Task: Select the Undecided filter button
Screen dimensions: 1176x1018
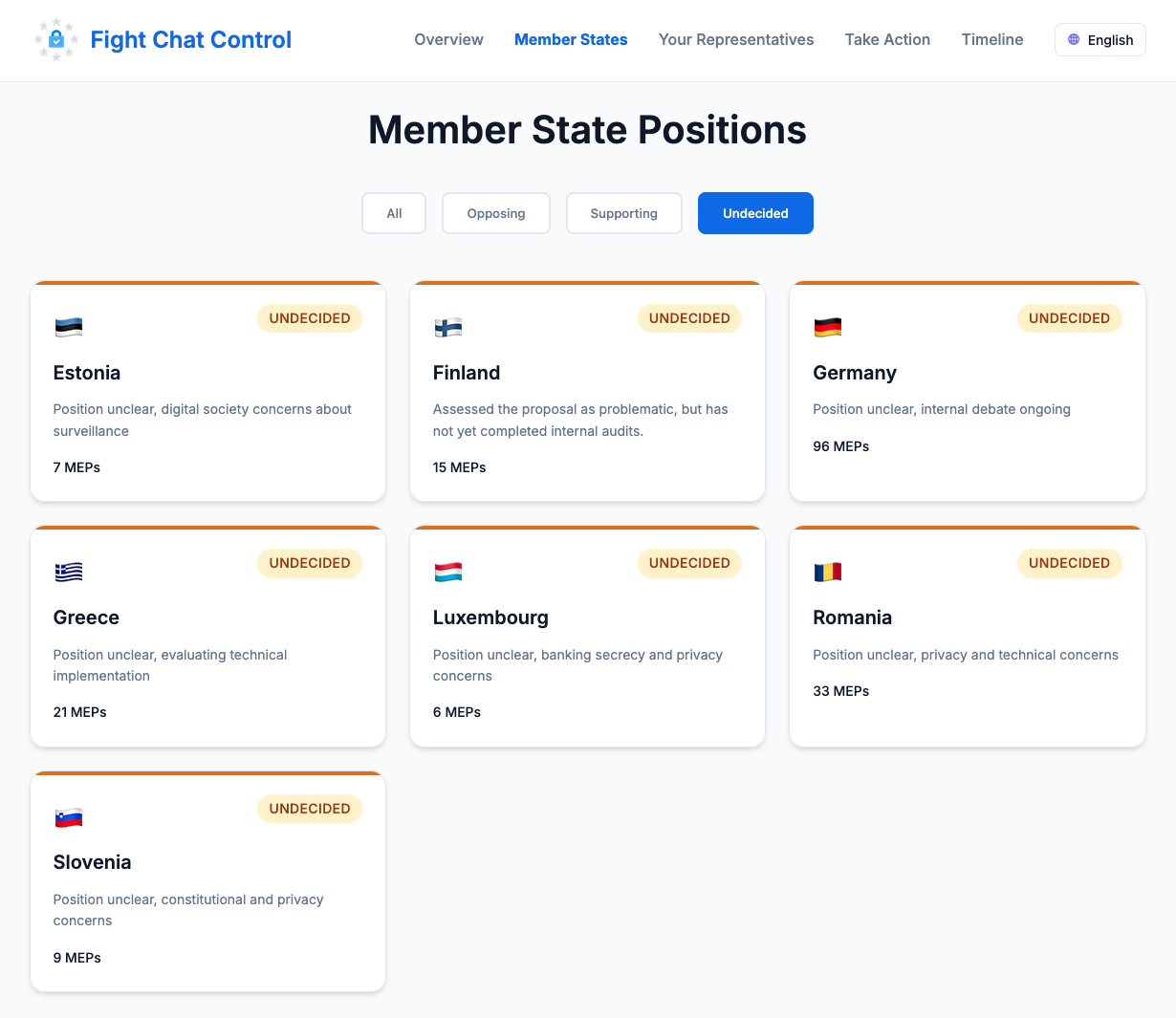Action: (x=755, y=213)
